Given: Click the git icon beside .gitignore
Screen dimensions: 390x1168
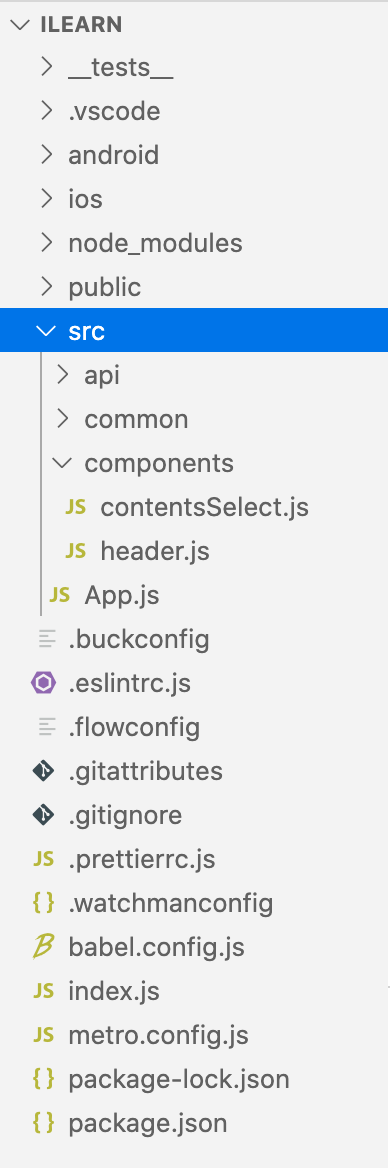Looking at the screenshot, I should click(43, 815).
